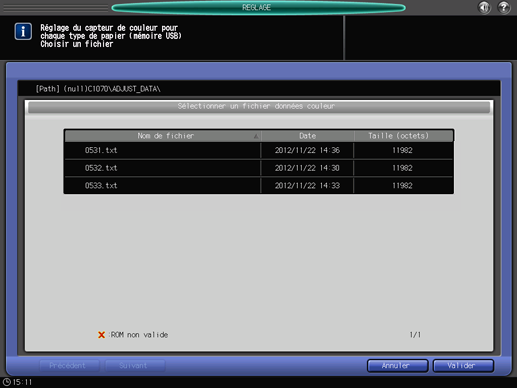Click the 15:11 time display
The width and height of the screenshot is (517, 388).
point(22,382)
